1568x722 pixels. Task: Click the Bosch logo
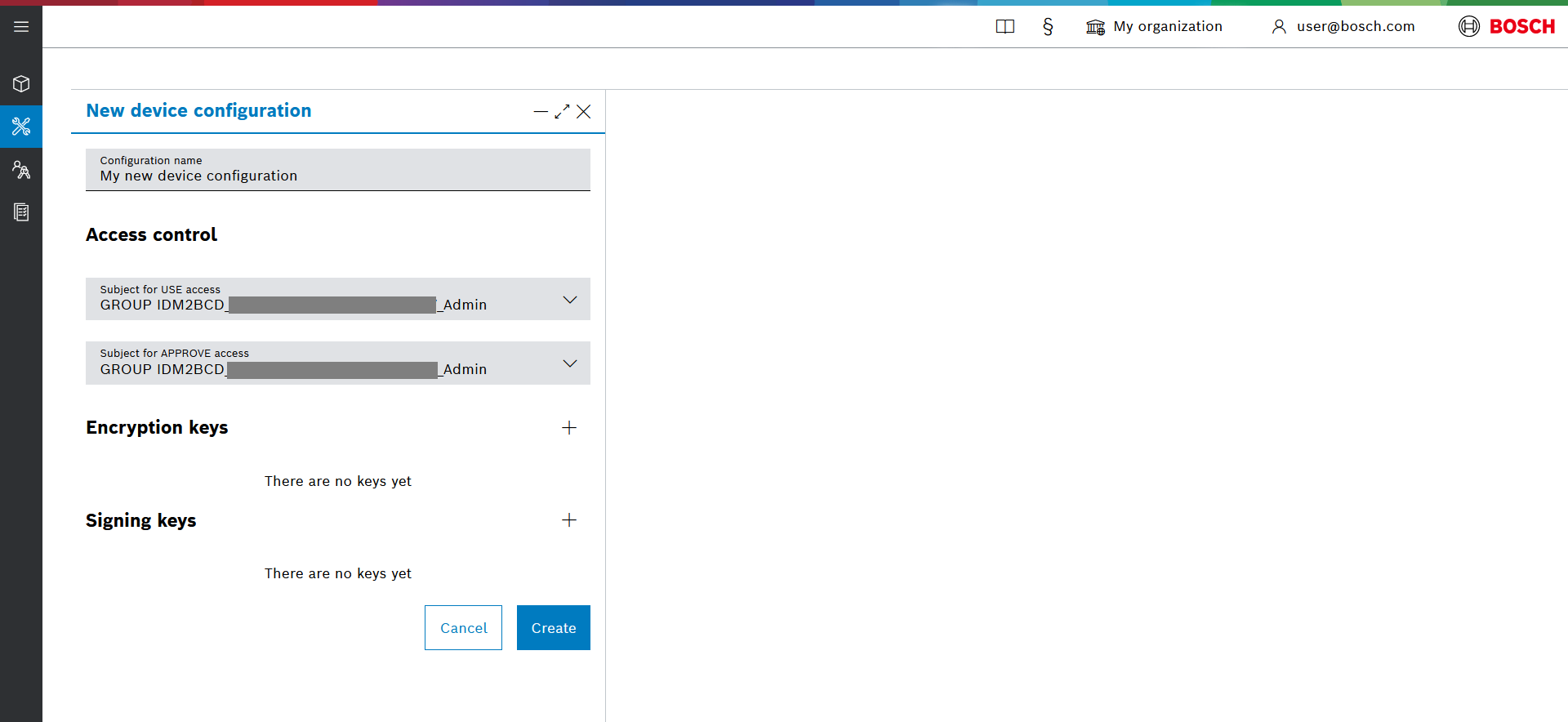click(x=1507, y=27)
